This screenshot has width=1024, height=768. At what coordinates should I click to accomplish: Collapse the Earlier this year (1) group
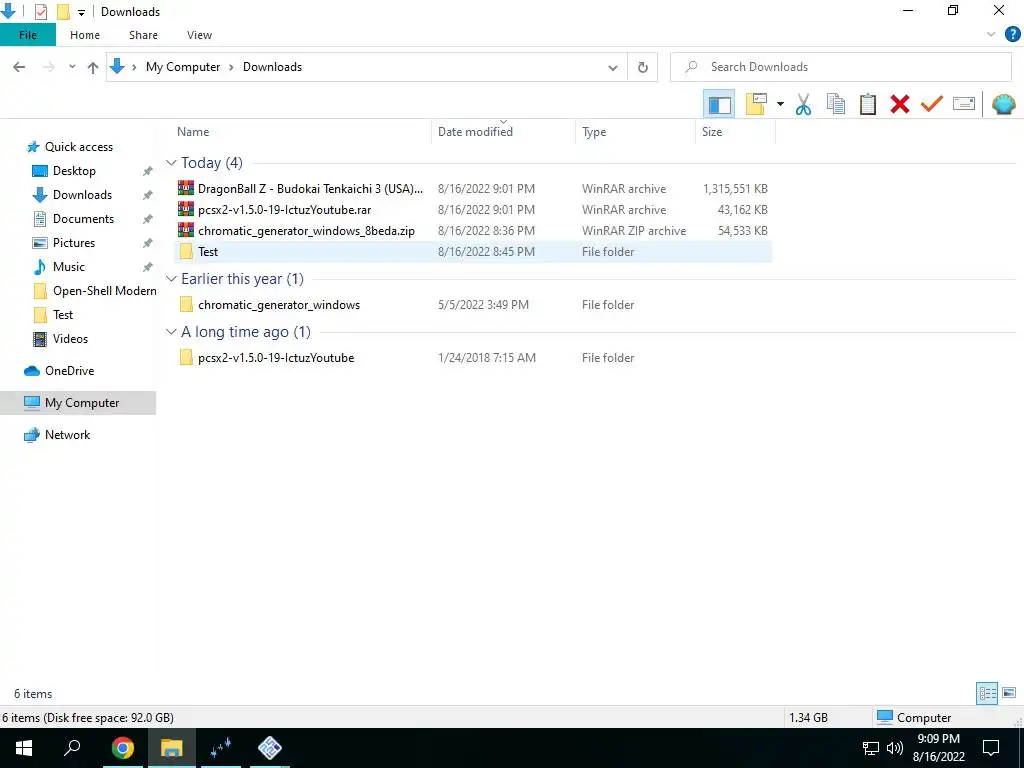point(171,279)
